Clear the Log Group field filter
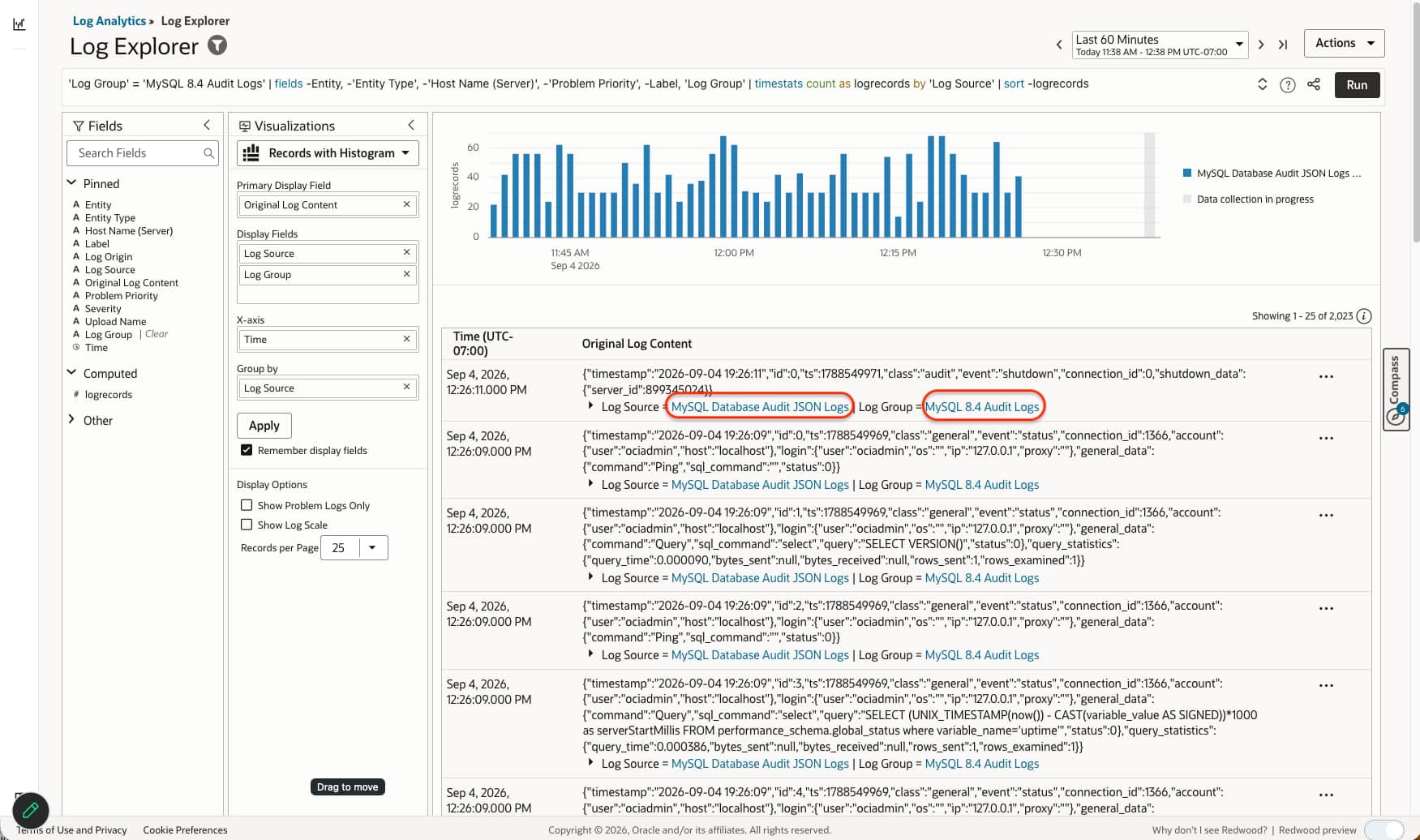This screenshot has height=840, width=1420. [157, 334]
